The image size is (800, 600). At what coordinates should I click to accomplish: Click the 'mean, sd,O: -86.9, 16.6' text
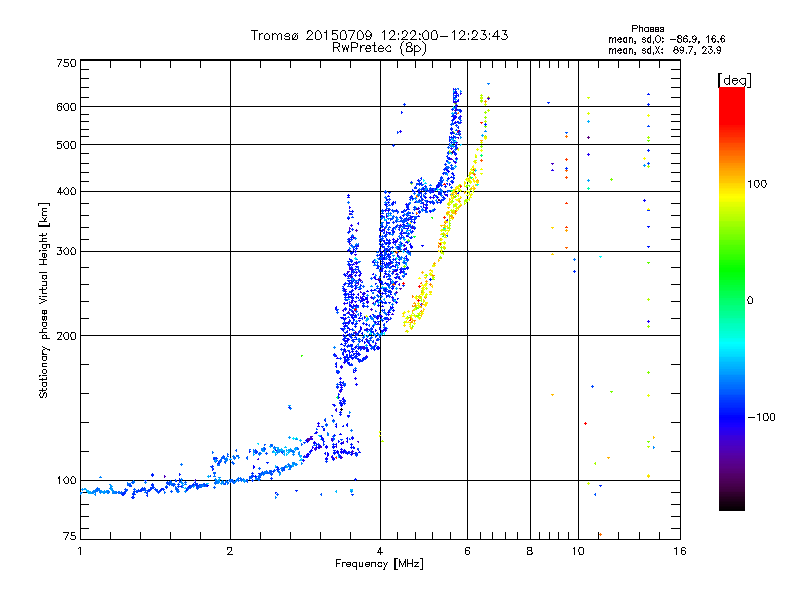tap(666, 39)
